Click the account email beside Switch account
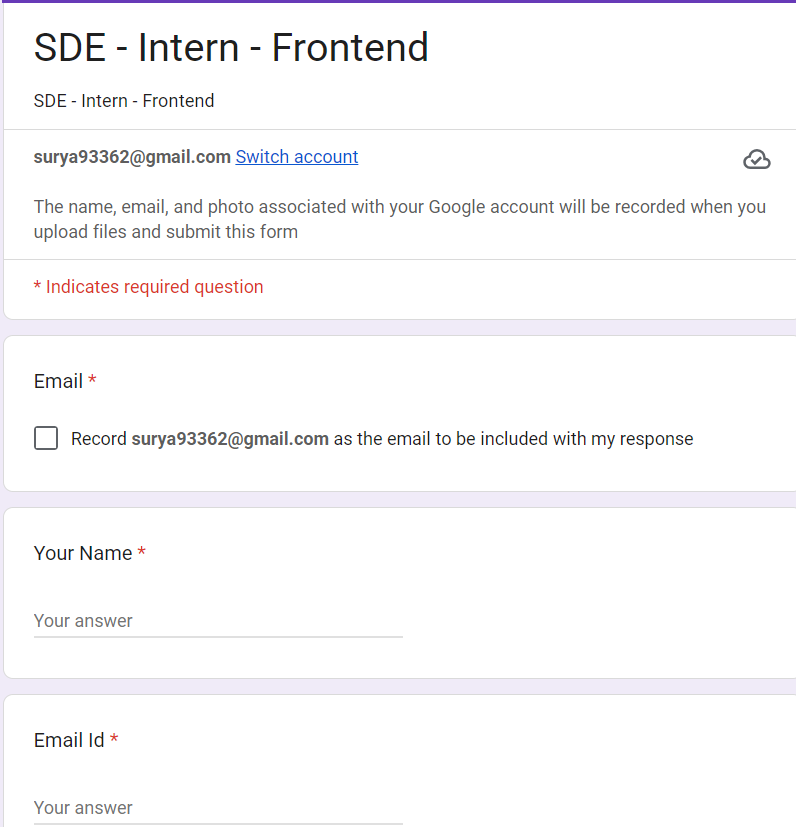This screenshot has width=796, height=827. point(132,157)
